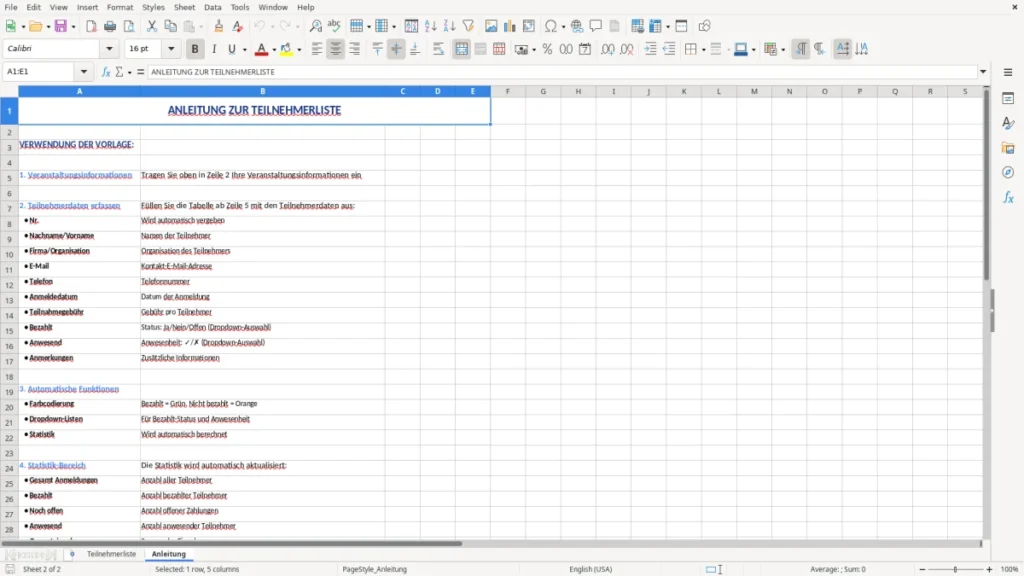The width and height of the screenshot is (1024, 576).
Task: Open Font Color dropdown arrow
Action: (x=274, y=50)
